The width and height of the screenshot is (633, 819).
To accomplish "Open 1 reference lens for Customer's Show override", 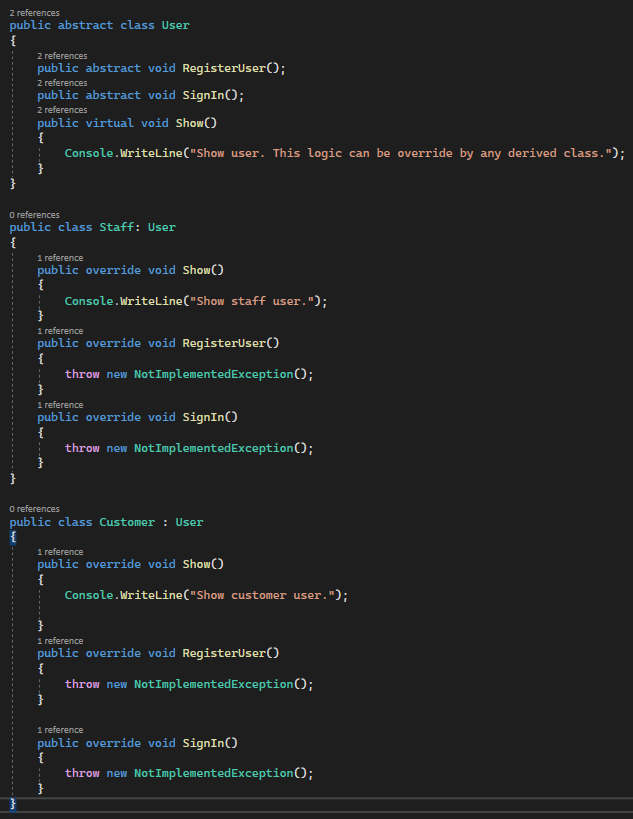I will (x=60, y=552).
